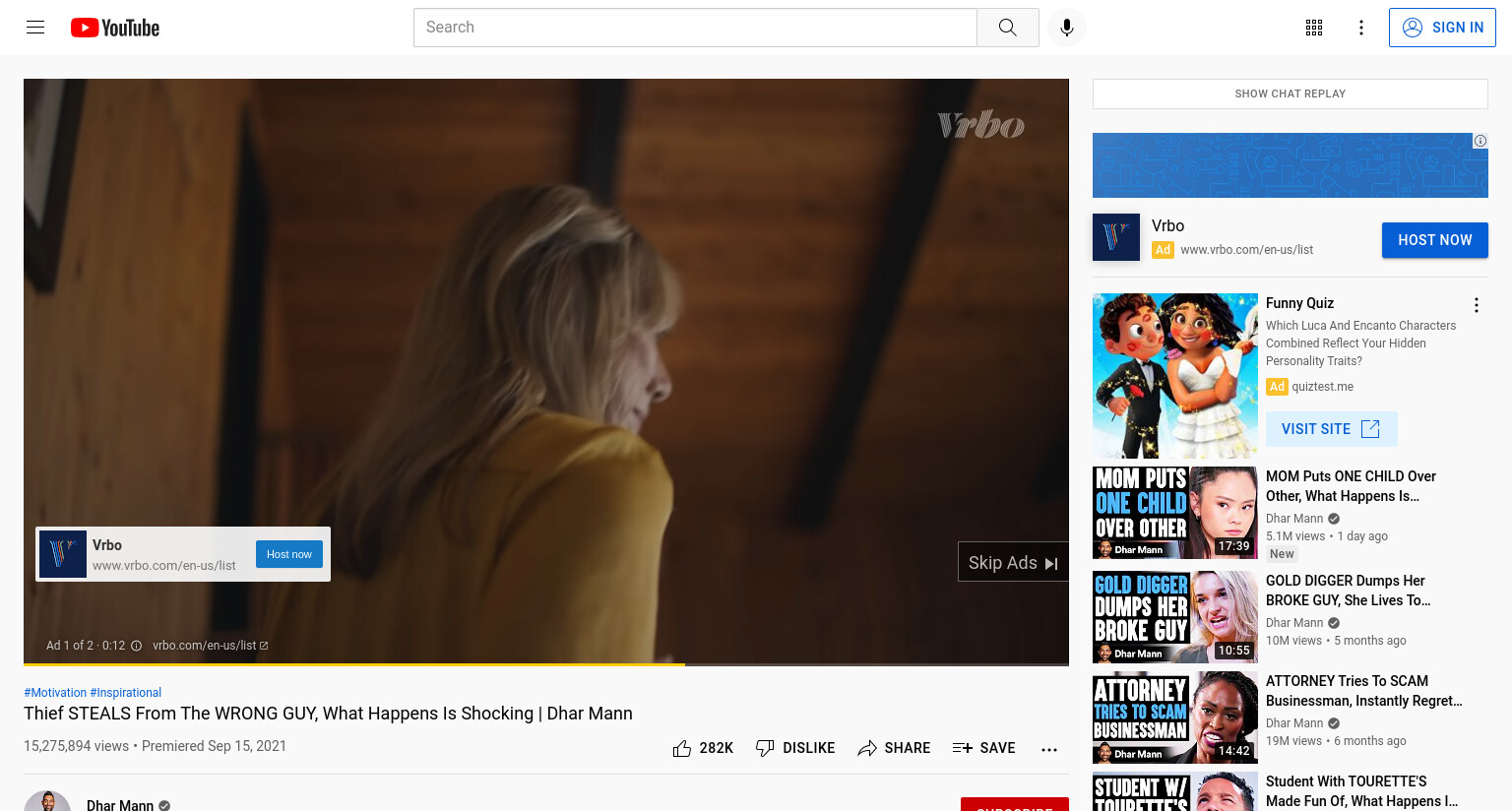
Task: Open Funny Quiz ad title
Action: coord(1300,303)
